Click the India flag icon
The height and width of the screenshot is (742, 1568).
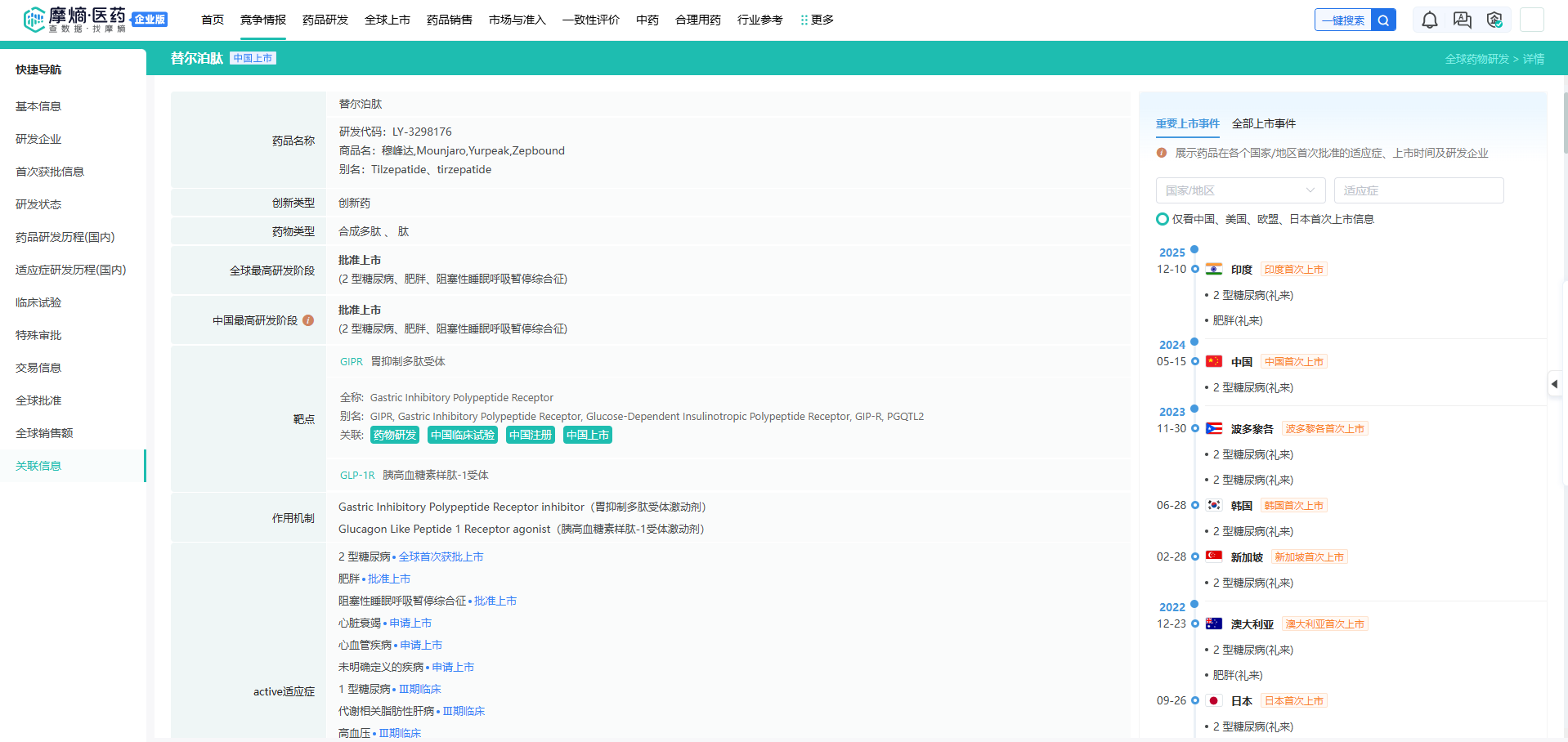1214,269
